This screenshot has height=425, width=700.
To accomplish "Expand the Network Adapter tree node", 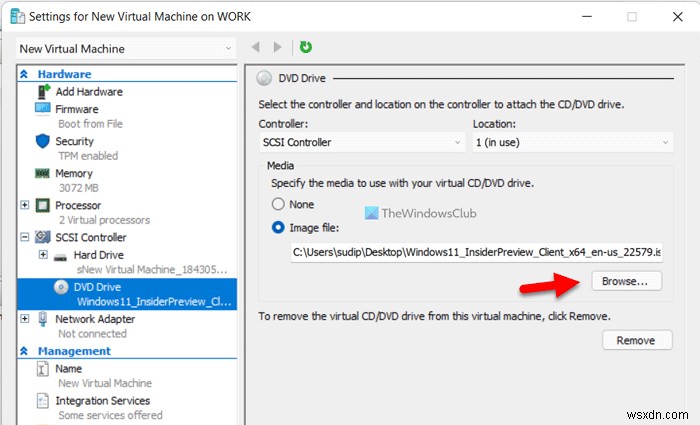I will 25,319.
